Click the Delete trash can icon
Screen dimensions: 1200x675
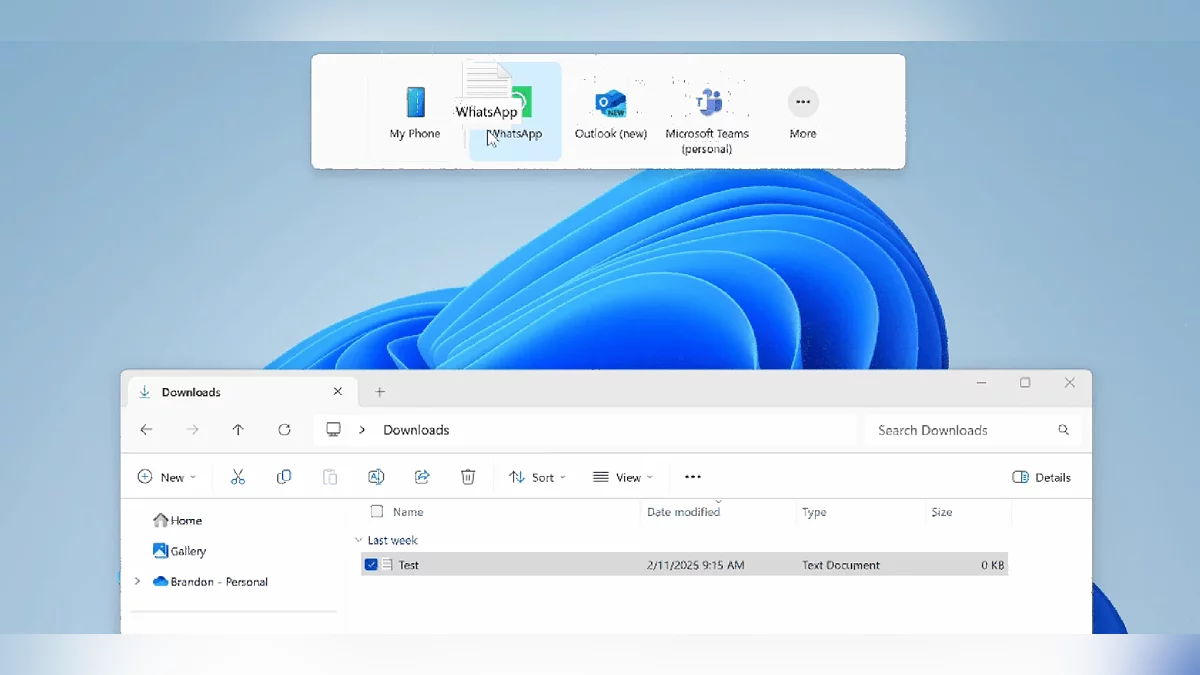pos(468,477)
